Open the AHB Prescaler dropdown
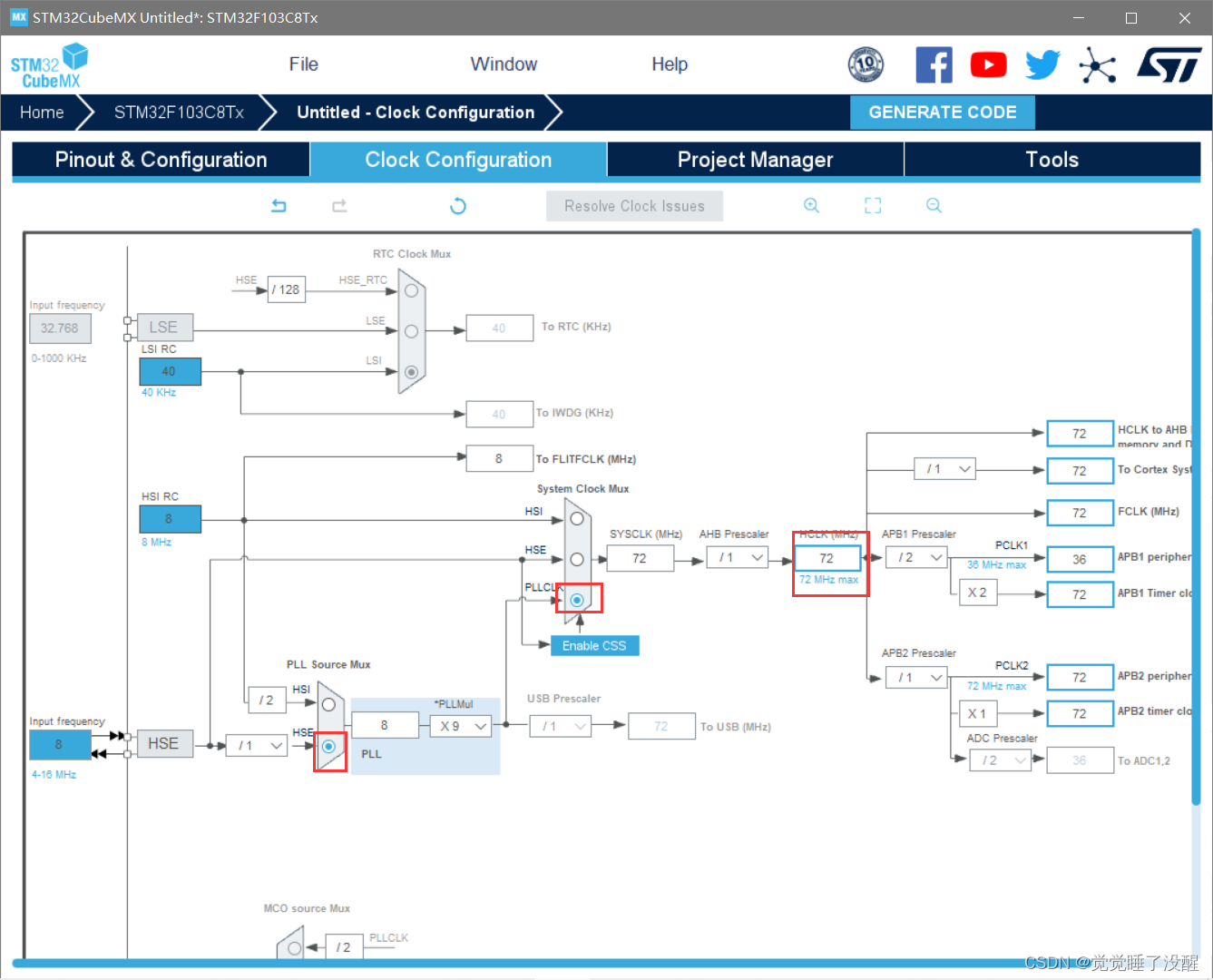 pyautogui.click(x=741, y=558)
